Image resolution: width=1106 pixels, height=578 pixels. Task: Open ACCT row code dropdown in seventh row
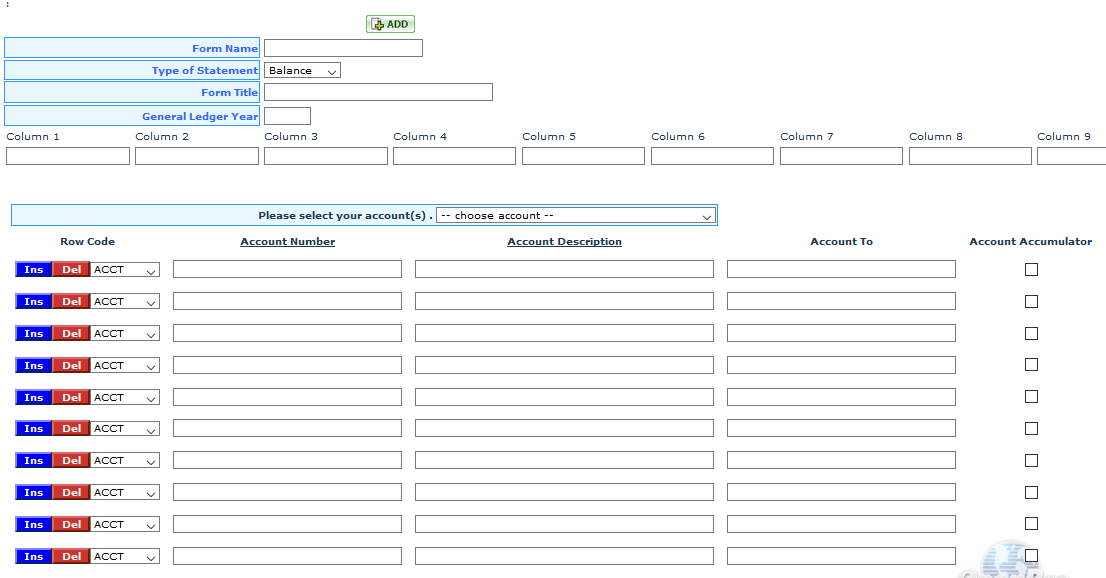[125, 461]
